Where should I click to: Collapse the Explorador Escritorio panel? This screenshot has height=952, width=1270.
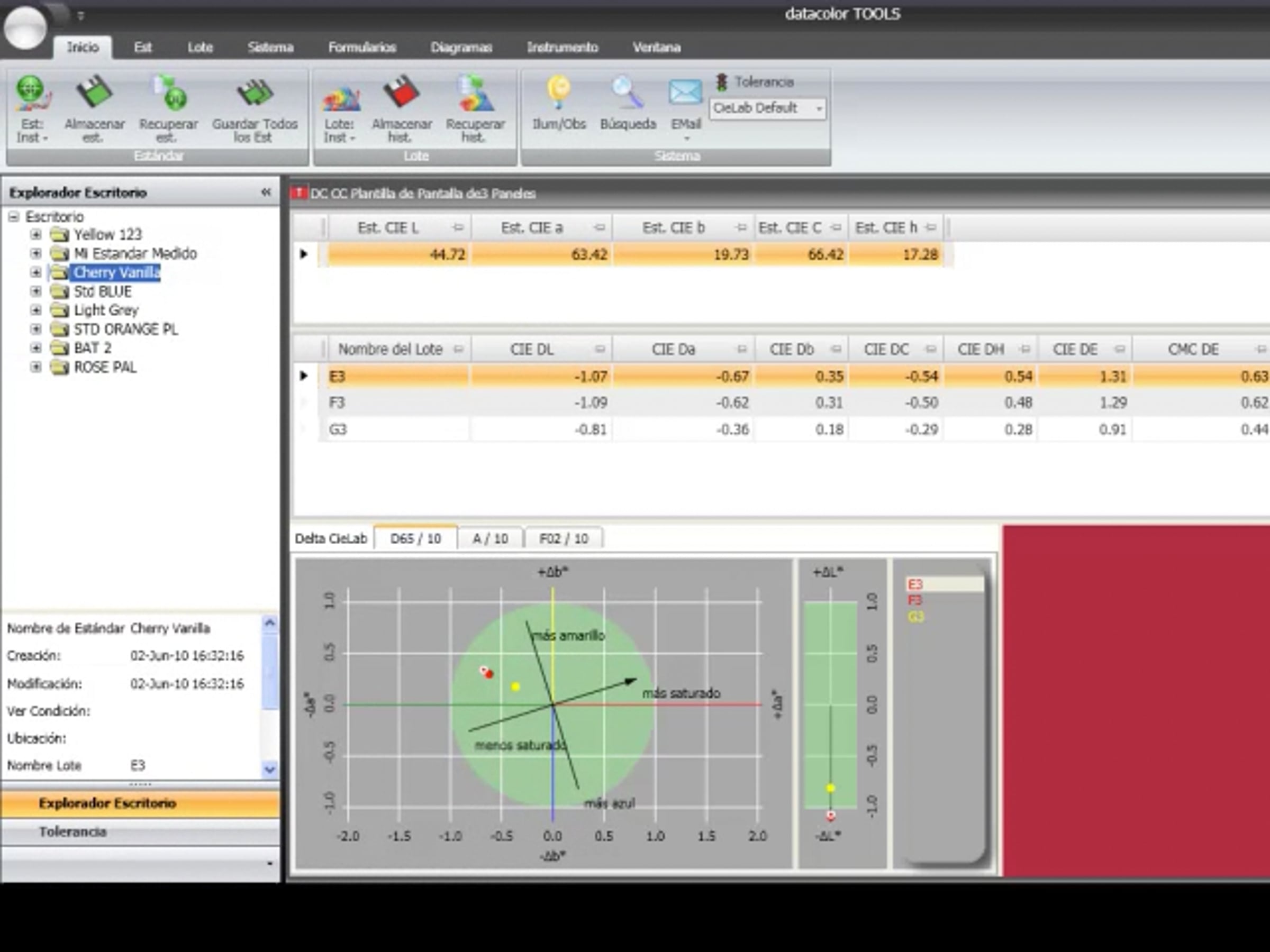(265, 192)
